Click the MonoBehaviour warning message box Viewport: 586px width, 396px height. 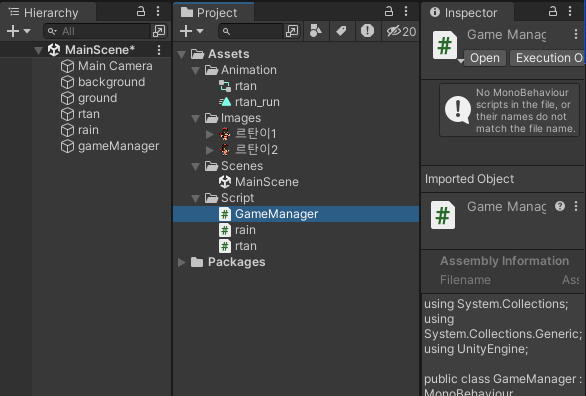509,110
